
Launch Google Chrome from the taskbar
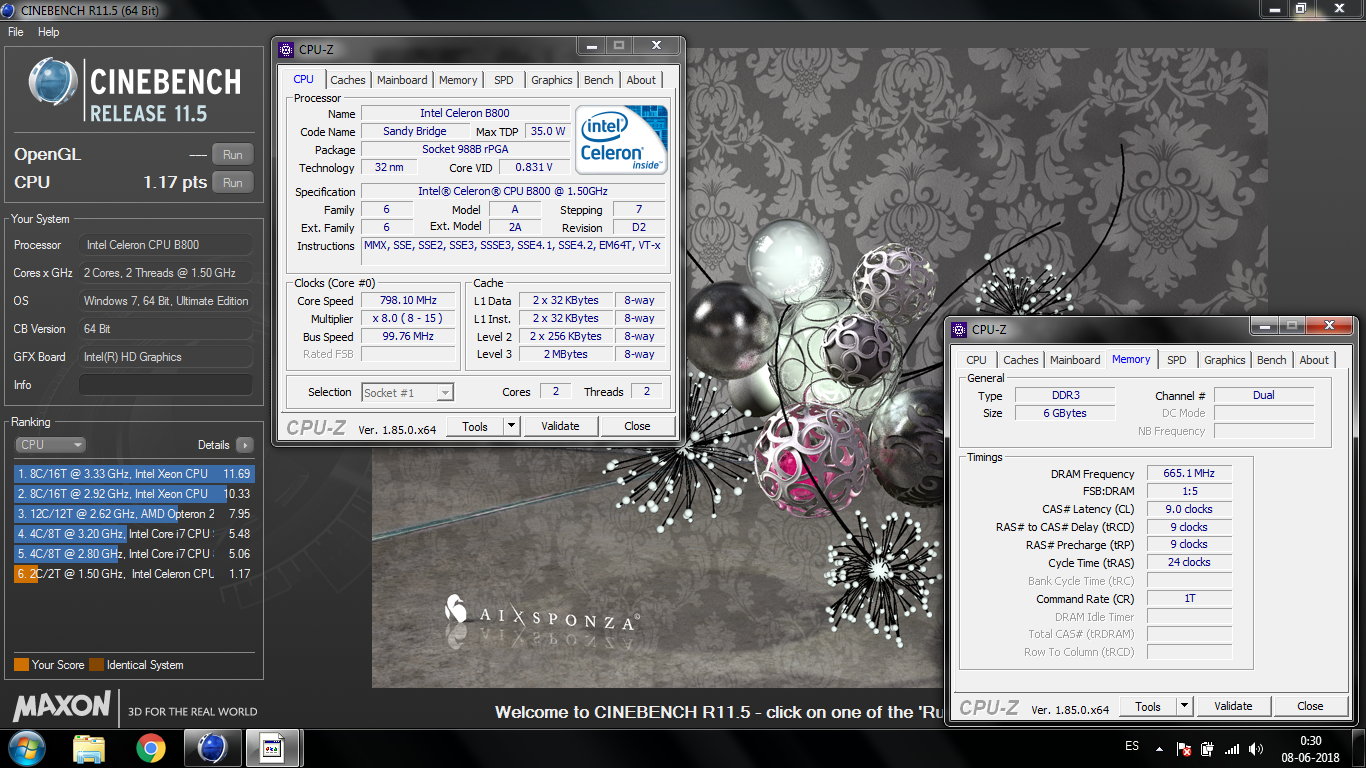[x=151, y=748]
